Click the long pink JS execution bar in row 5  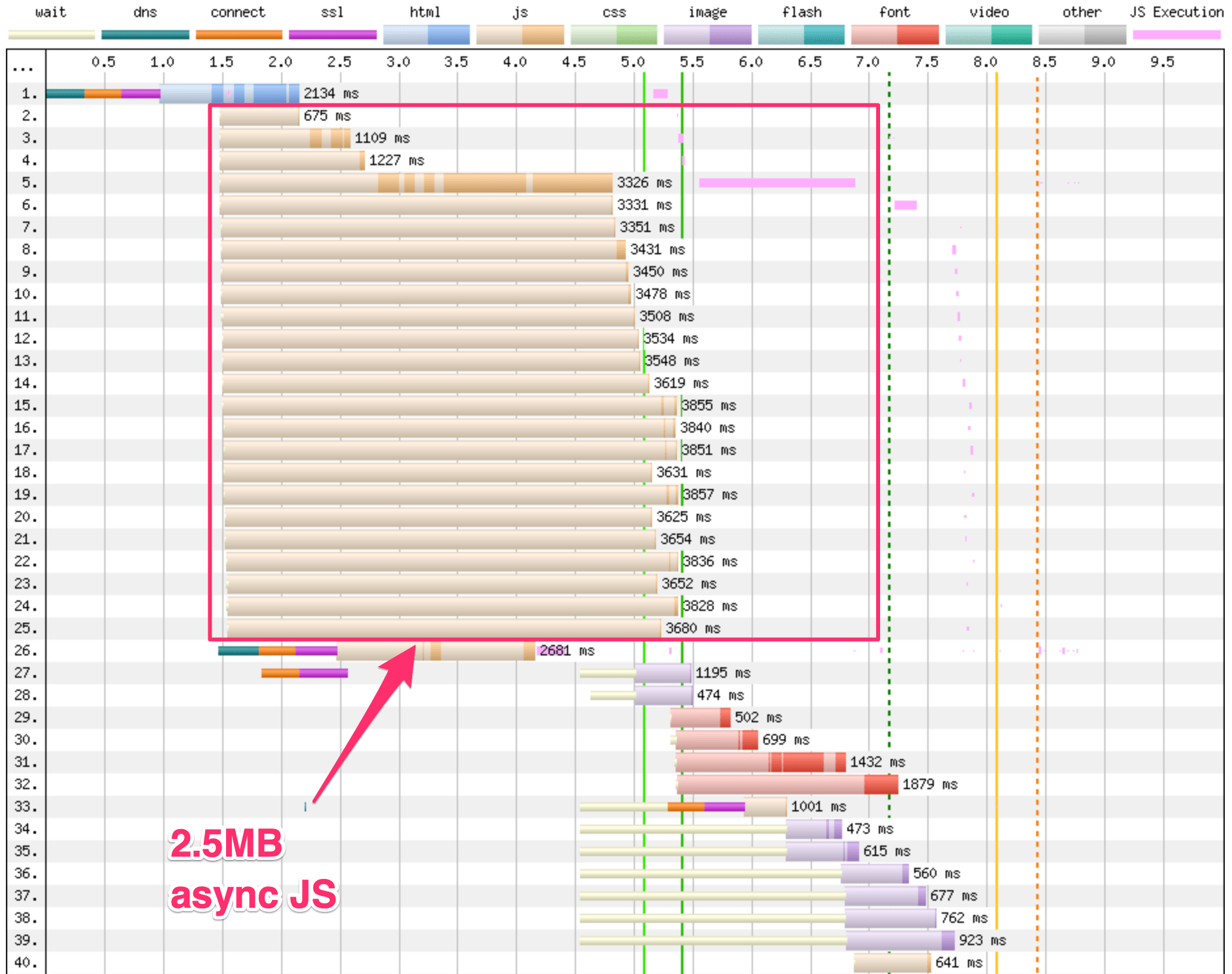point(777,183)
